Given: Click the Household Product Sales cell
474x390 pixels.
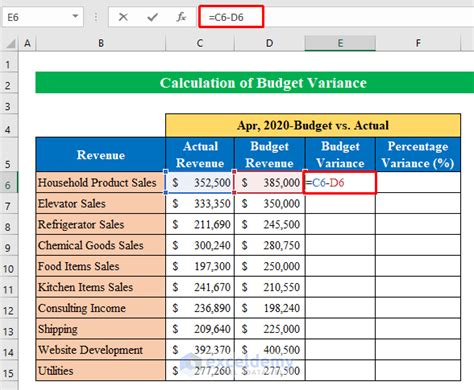Looking at the screenshot, I should point(101,182).
